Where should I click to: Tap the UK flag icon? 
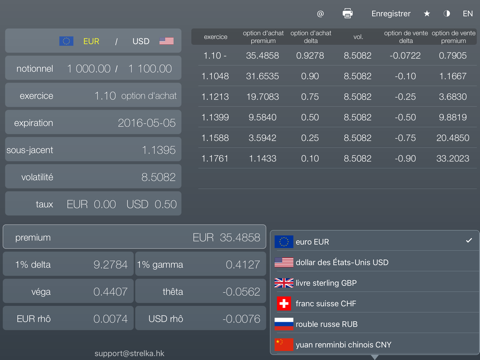(x=284, y=283)
